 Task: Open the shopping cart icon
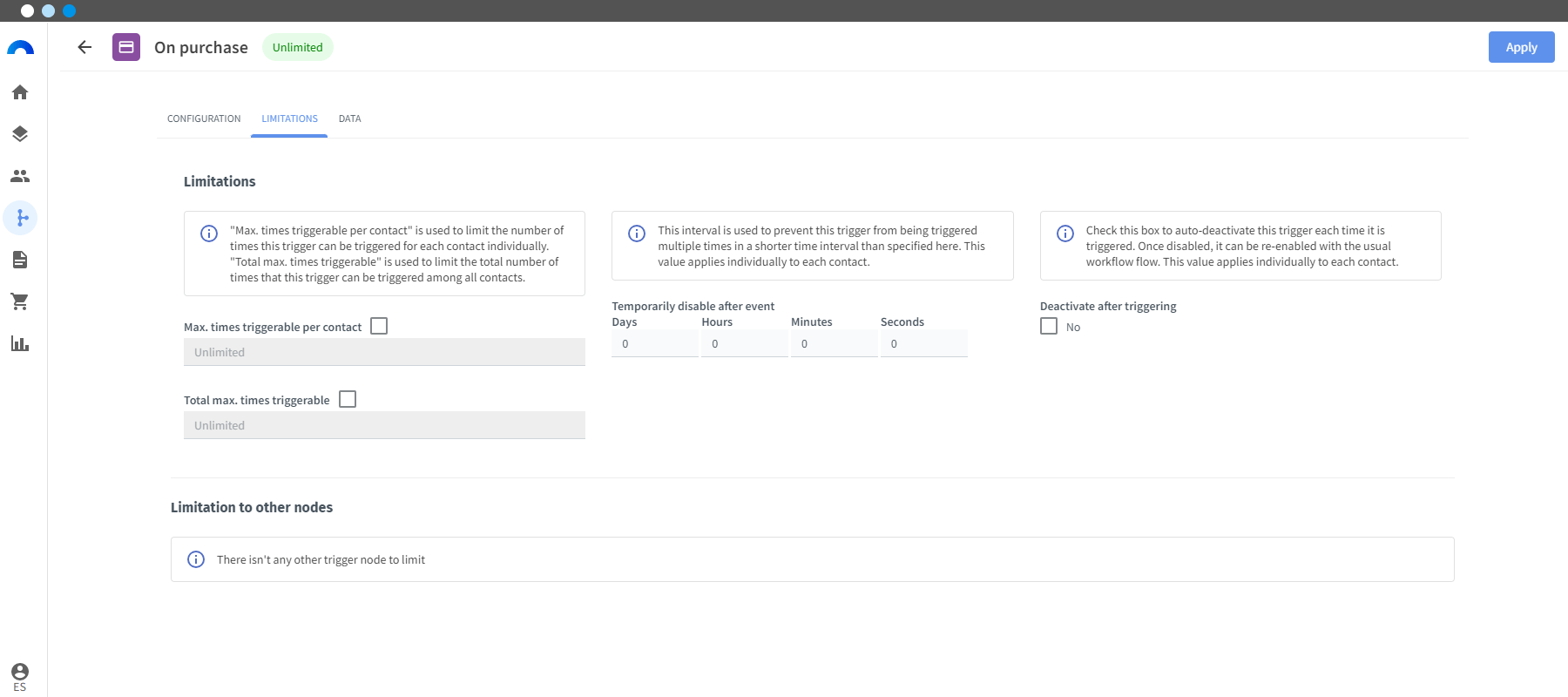[20, 301]
